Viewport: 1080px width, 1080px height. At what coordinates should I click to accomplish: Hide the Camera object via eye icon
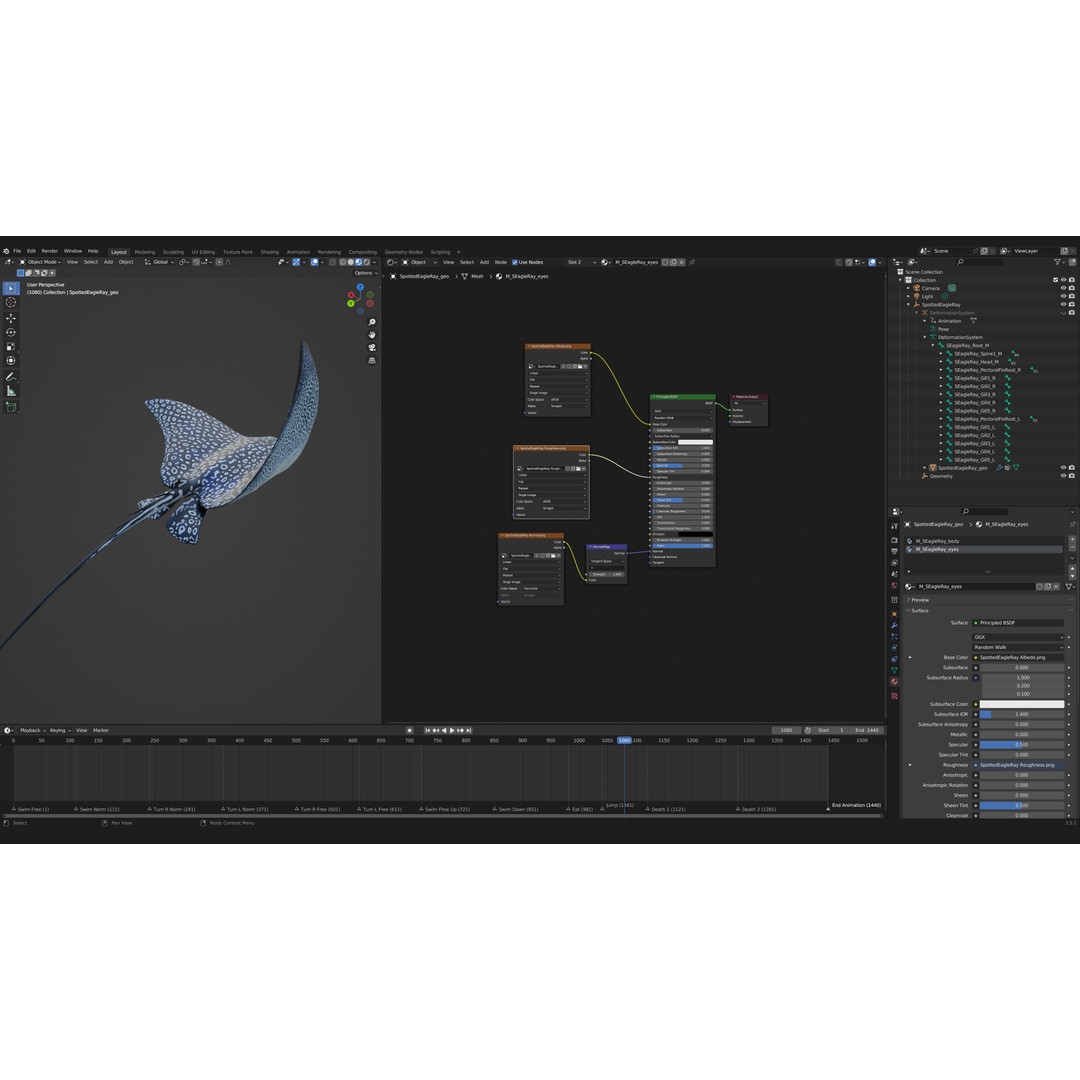click(1063, 288)
